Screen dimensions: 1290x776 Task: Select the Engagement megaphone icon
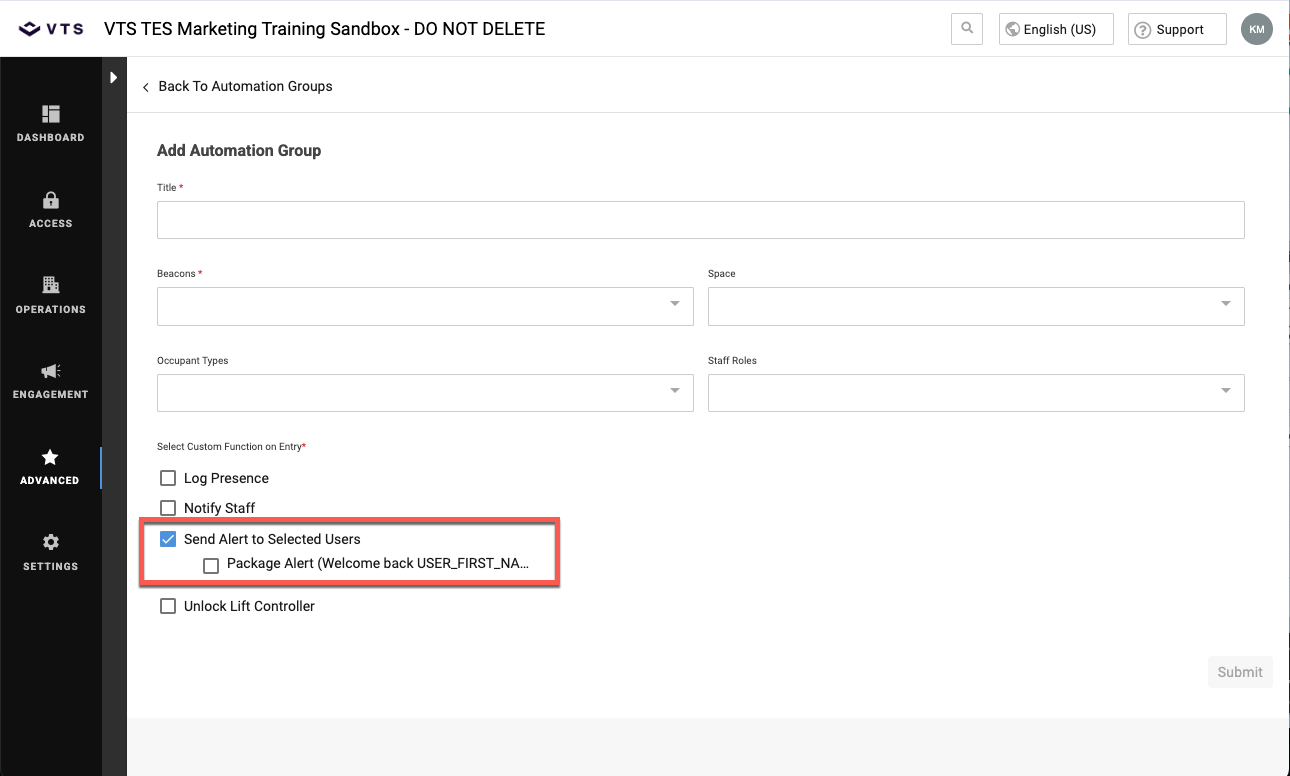[x=51, y=372]
